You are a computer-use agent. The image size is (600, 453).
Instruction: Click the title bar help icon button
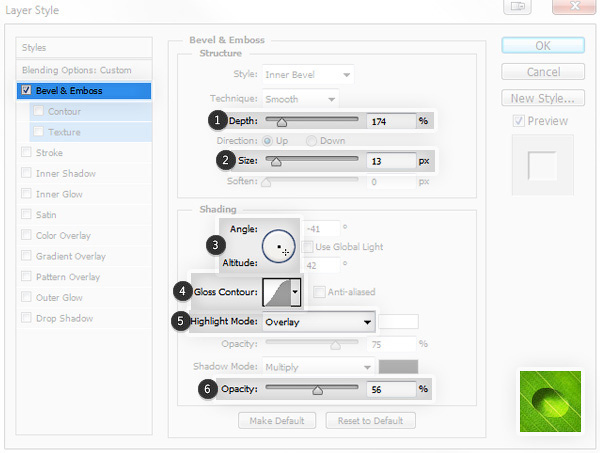coord(517,7)
